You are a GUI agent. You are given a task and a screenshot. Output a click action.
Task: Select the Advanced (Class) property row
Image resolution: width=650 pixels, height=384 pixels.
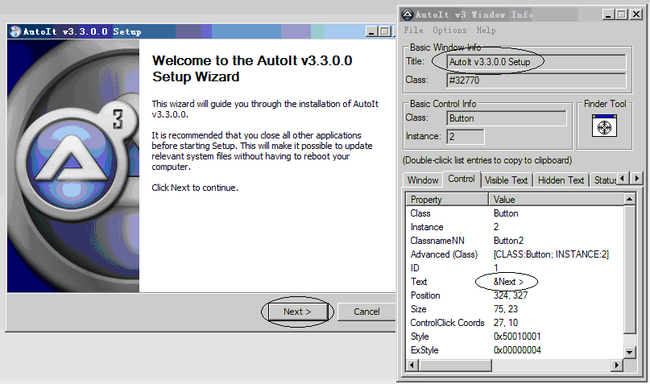[x=515, y=255]
